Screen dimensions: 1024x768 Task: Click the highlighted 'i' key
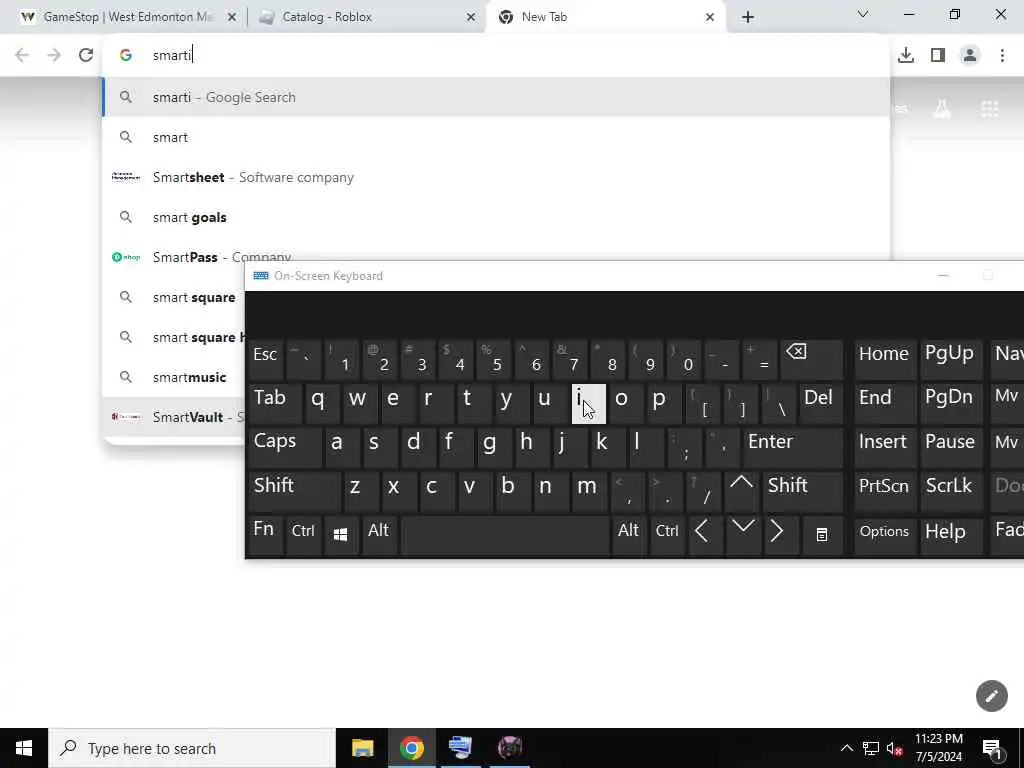click(x=588, y=404)
